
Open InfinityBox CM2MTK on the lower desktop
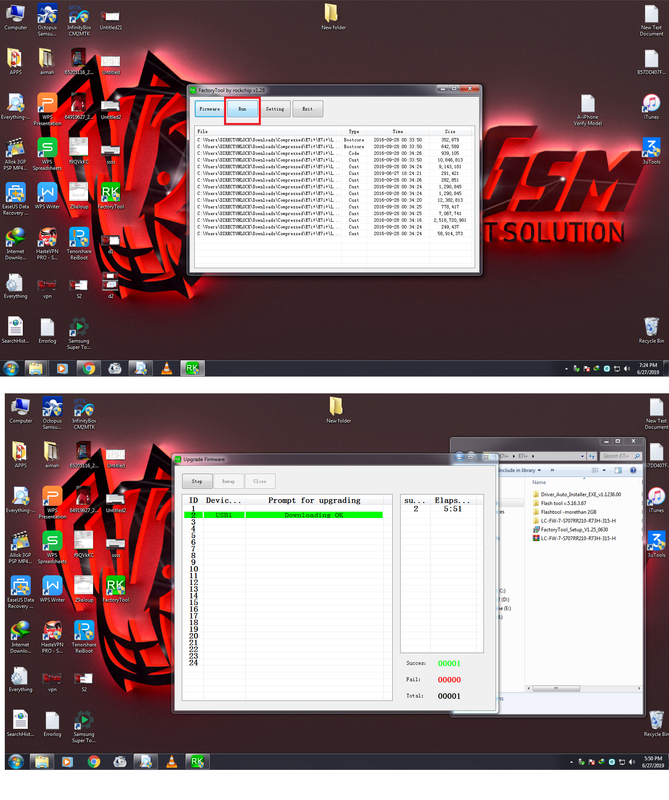point(84,413)
